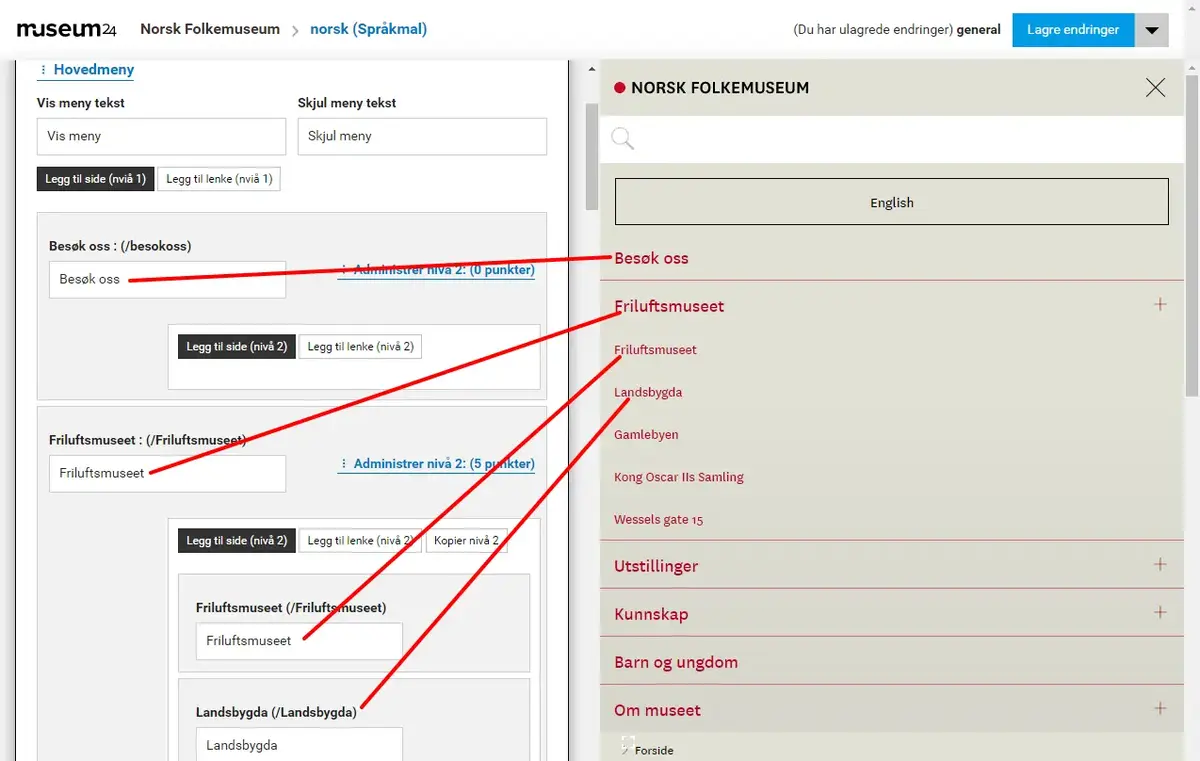Click Legg til lenke (nivå 2) under Friluftsmuseet
The height and width of the screenshot is (761, 1200).
click(360, 540)
